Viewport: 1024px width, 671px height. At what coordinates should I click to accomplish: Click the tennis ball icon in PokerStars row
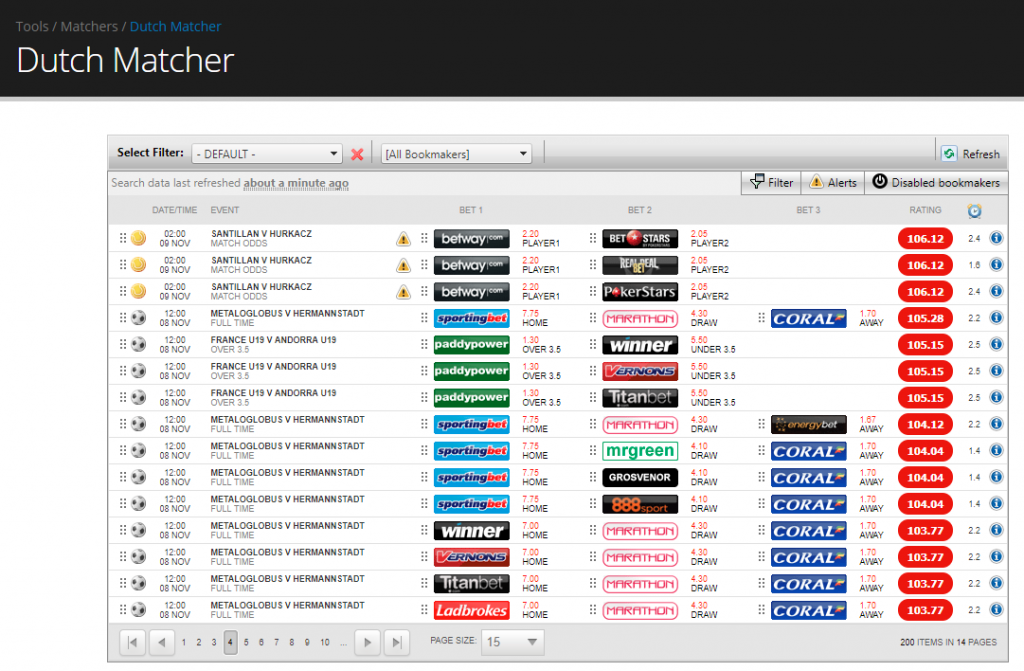[x=138, y=291]
